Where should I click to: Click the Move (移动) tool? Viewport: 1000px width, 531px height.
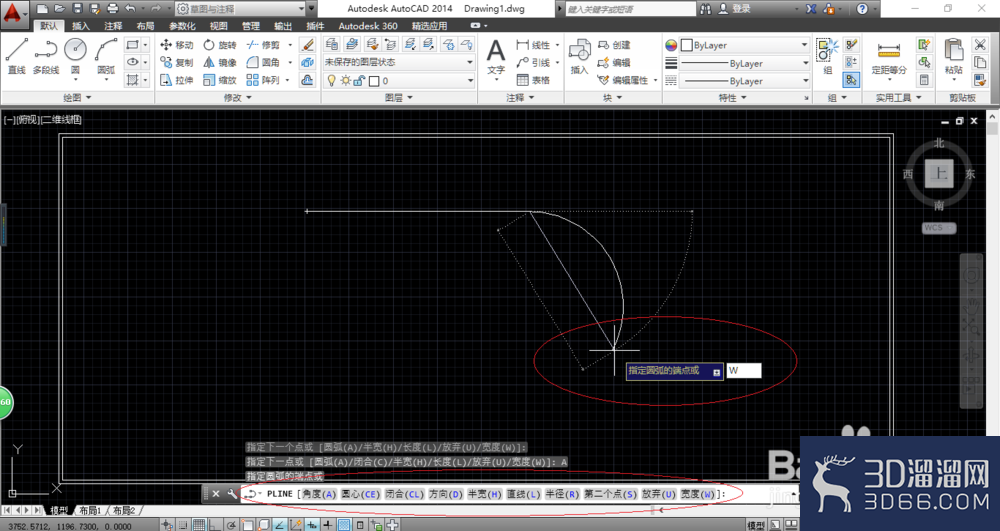[x=177, y=45]
